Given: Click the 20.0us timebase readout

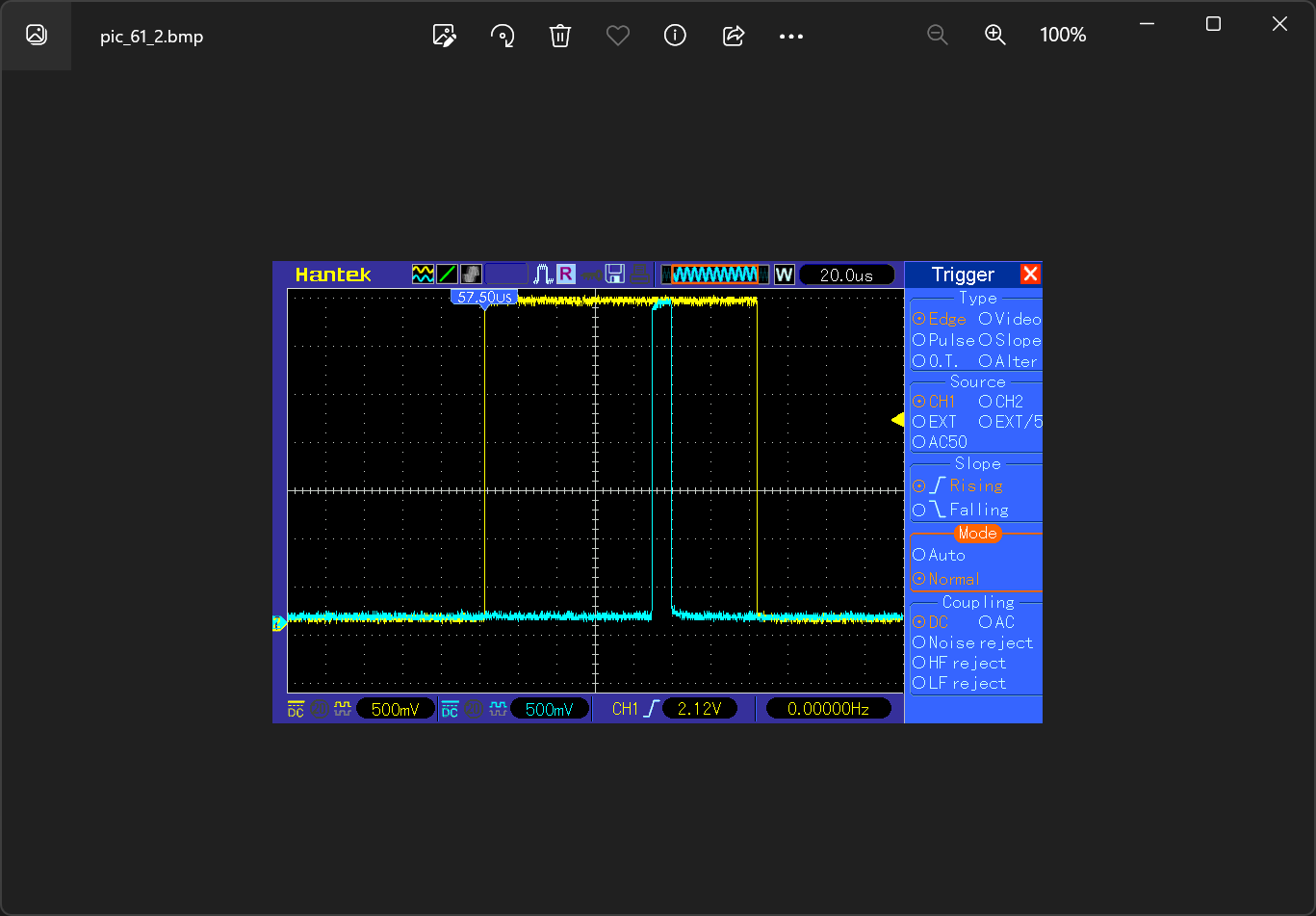Looking at the screenshot, I should (x=846, y=275).
